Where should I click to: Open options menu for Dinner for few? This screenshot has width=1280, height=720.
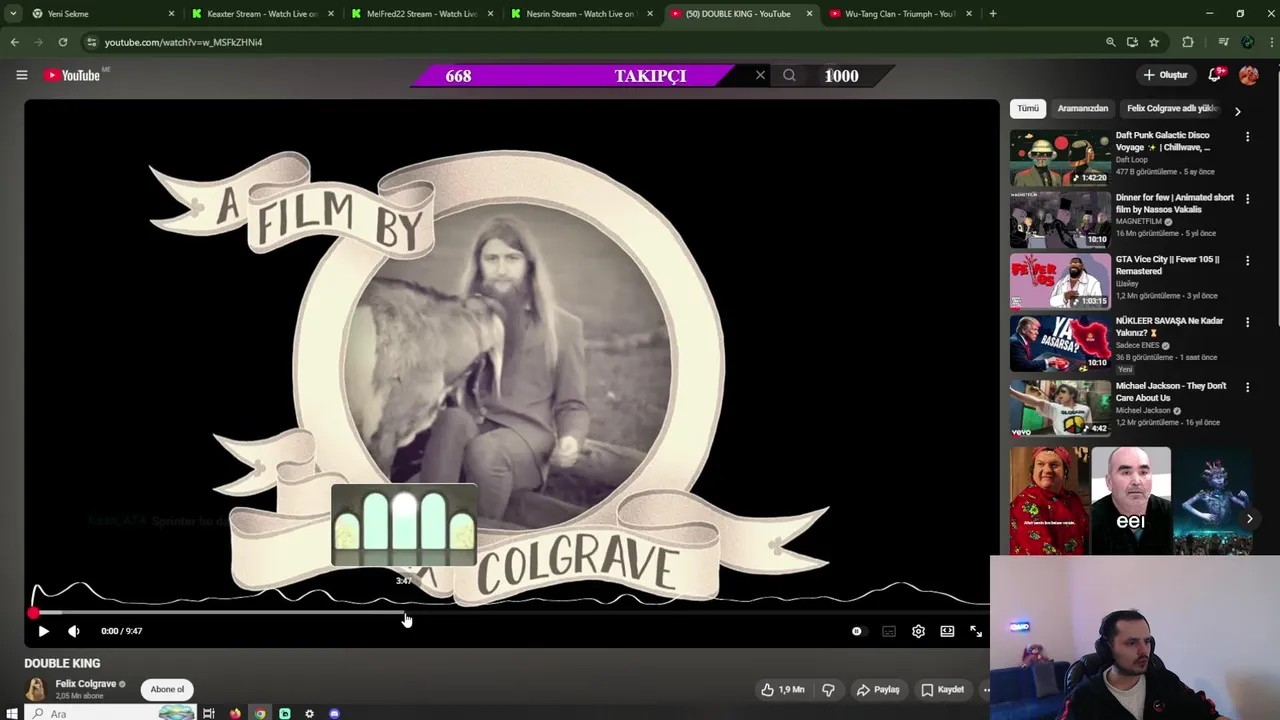1247,199
